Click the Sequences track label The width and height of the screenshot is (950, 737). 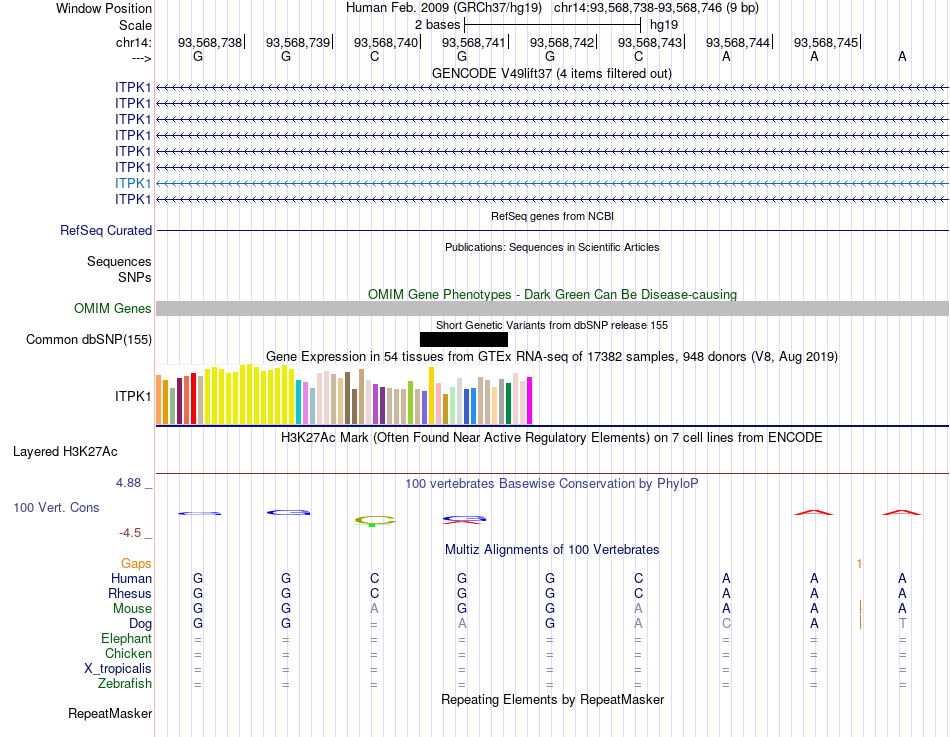pyautogui.click(x=119, y=261)
